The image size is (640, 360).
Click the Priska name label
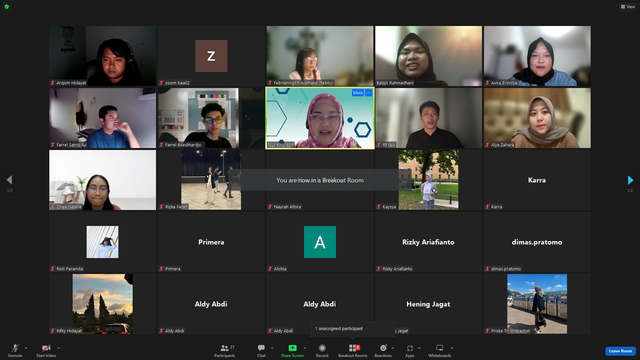point(508,331)
